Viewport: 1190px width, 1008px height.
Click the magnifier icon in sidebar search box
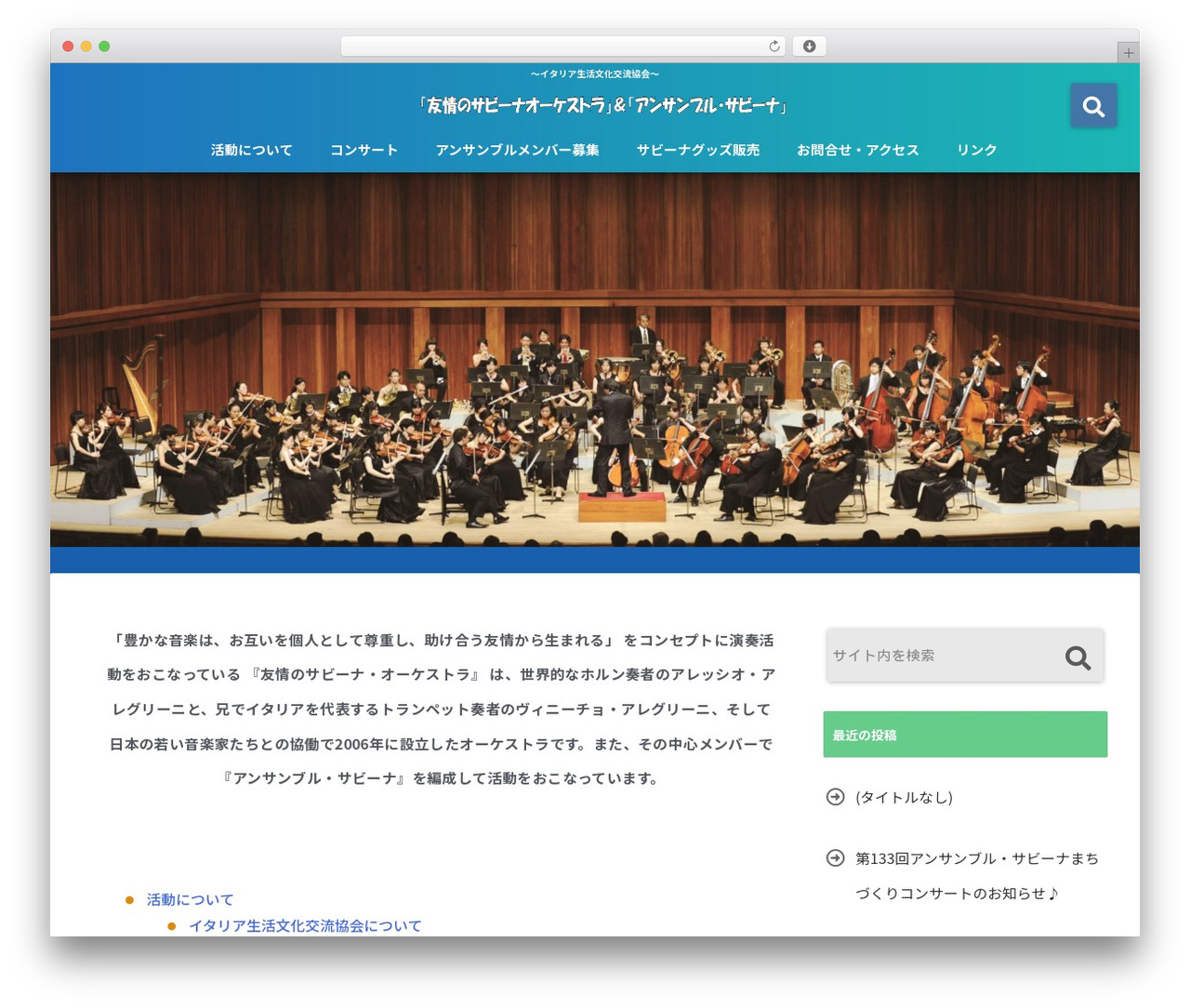1078,657
